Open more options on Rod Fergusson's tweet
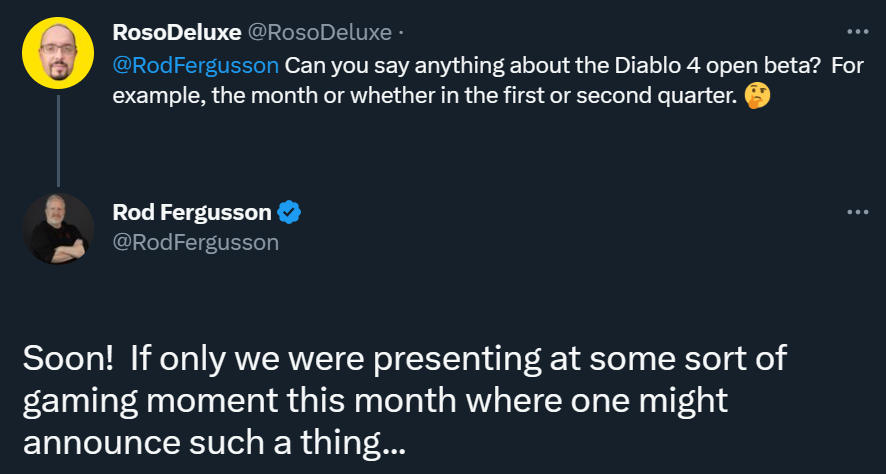Image resolution: width=886 pixels, height=474 pixels. click(x=857, y=212)
